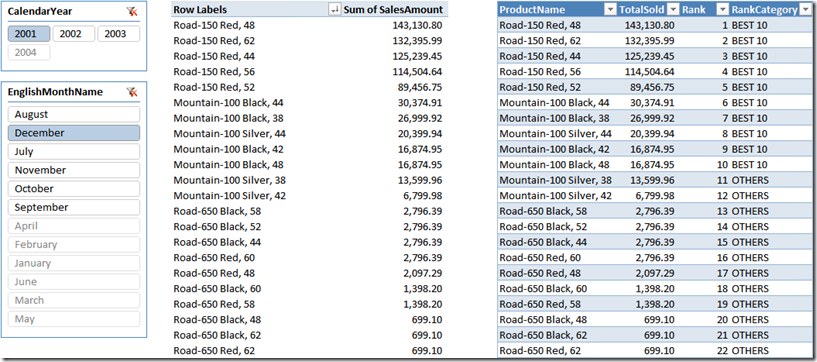Click the Sum of SalesAmount header
817x362 pixels.
(x=393, y=9)
